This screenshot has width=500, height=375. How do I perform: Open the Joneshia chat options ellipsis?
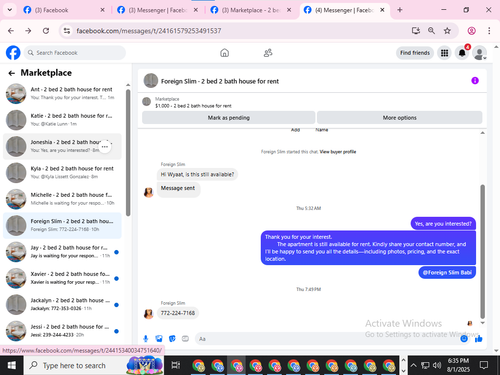pyautogui.click(x=105, y=147)
